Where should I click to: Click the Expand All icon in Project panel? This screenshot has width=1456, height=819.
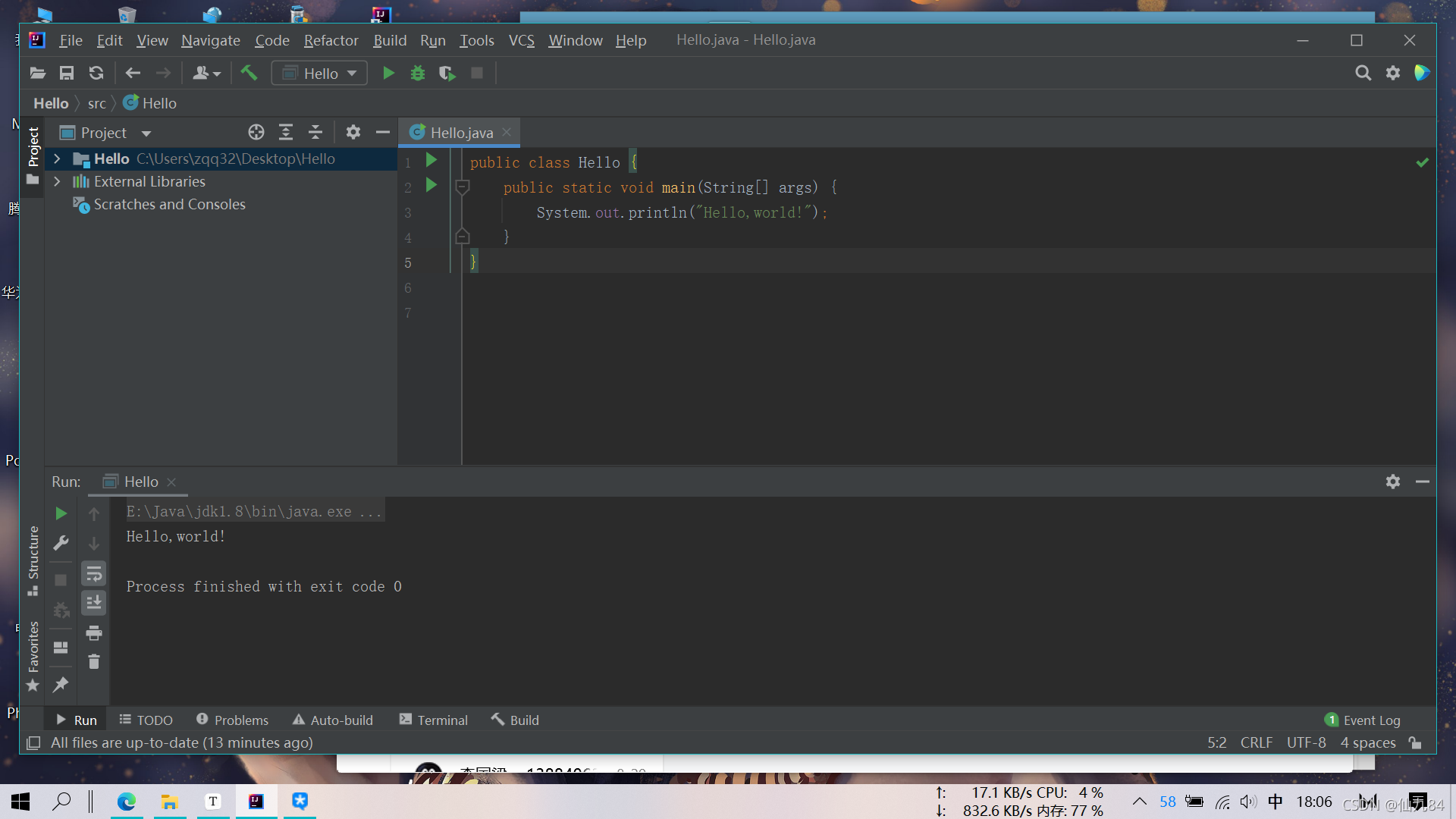click(286, 133)
